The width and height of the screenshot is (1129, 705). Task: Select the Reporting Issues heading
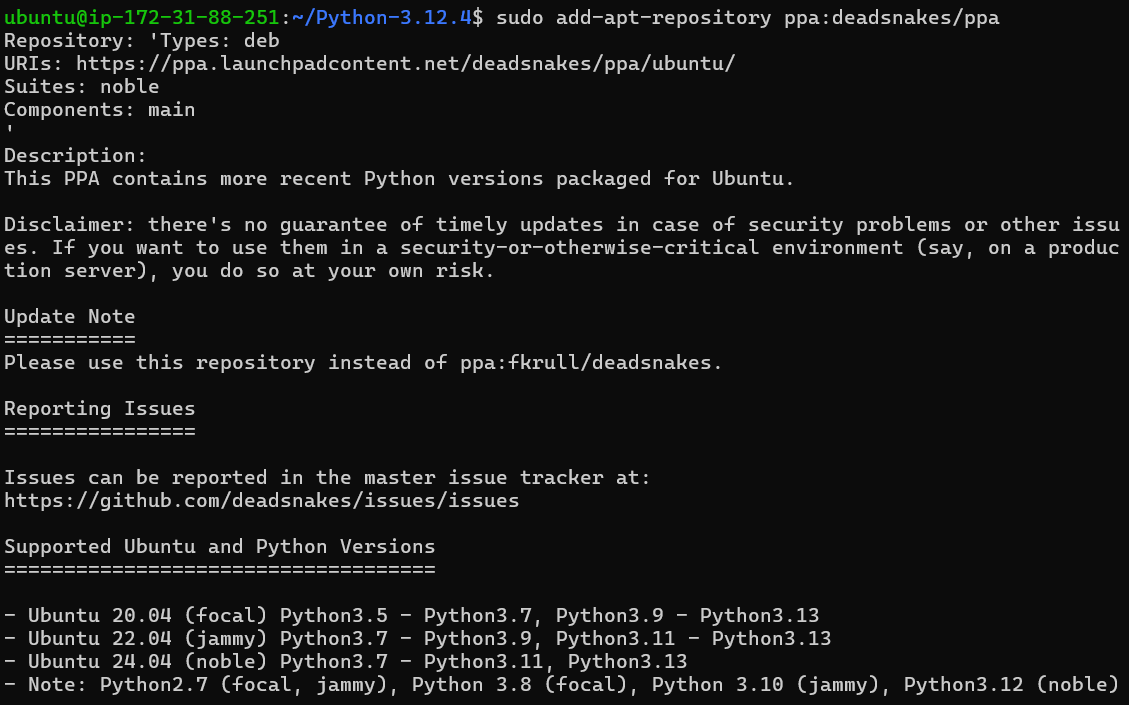point(99,408)
